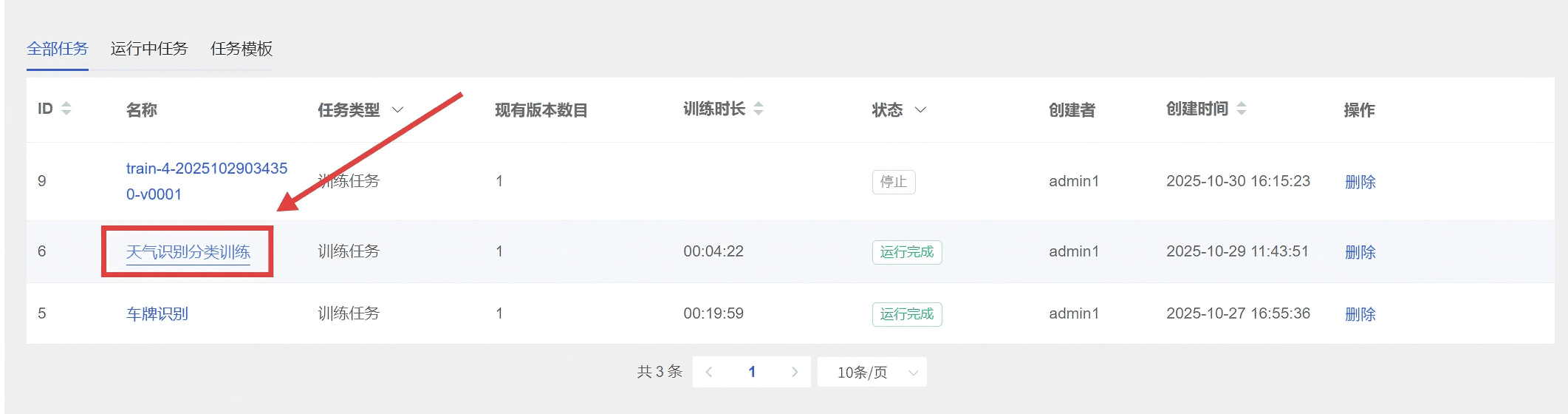Viewport: 1568px width, 414px height.
Task: Switch to 全部任务 tab
Action: click(x=58, y=49)
